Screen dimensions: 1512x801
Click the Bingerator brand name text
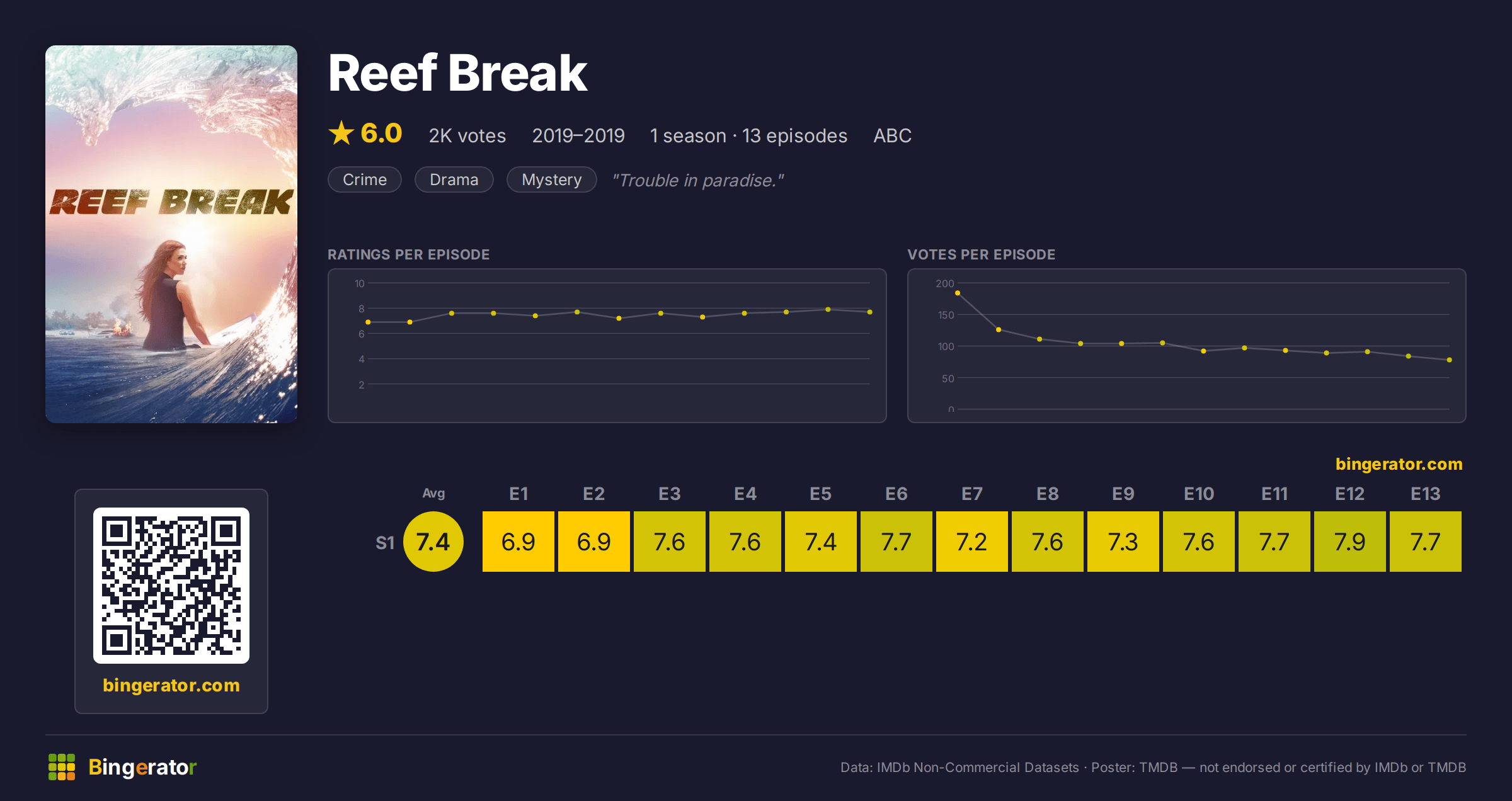142,767
